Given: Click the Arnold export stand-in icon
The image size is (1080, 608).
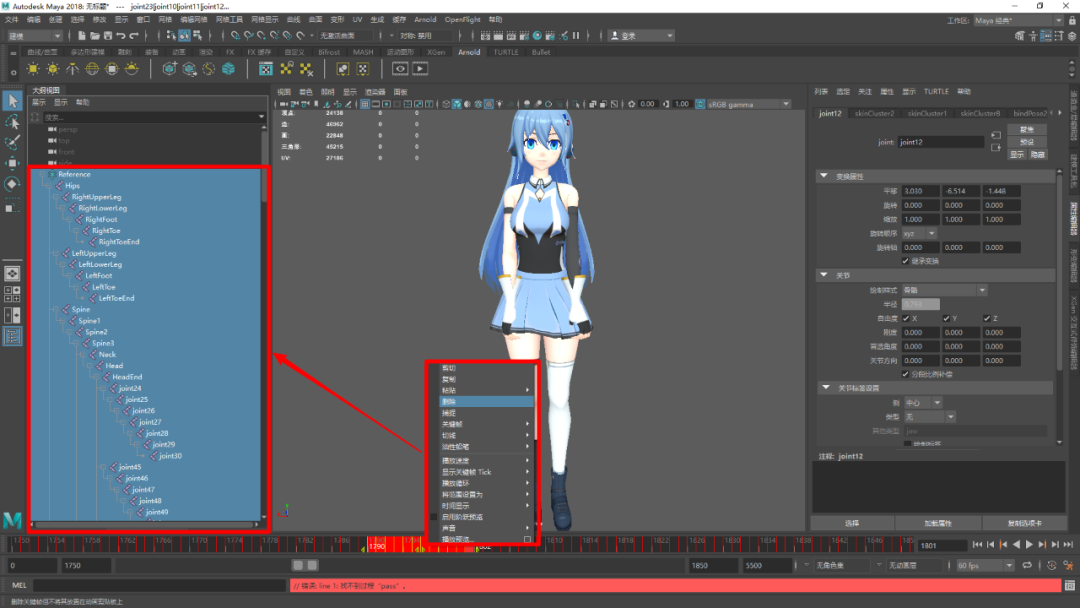Looking at the screenshot, I should (189, 69).
